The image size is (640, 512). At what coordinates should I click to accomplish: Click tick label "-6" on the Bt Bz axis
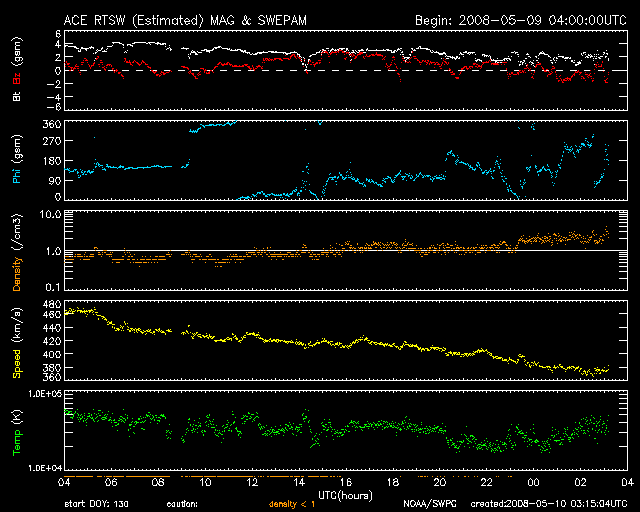53,107
